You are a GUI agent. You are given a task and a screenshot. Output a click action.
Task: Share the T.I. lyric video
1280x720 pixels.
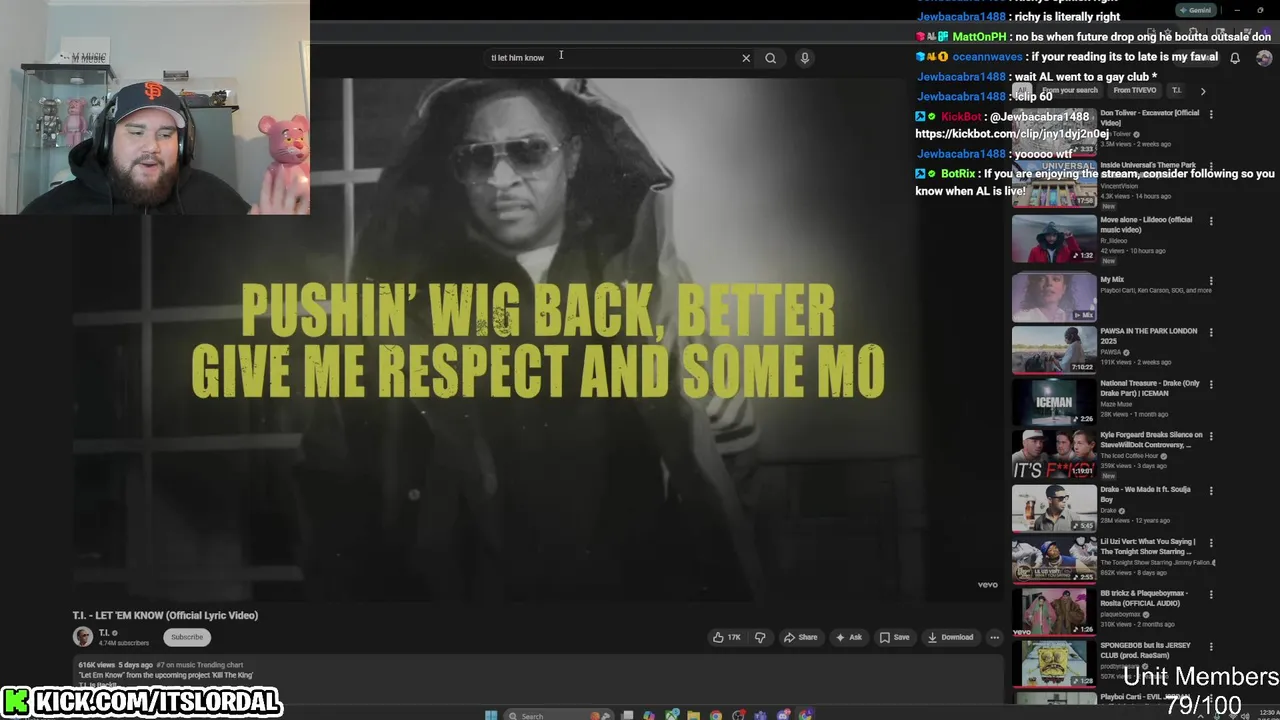tap(800, 637)
